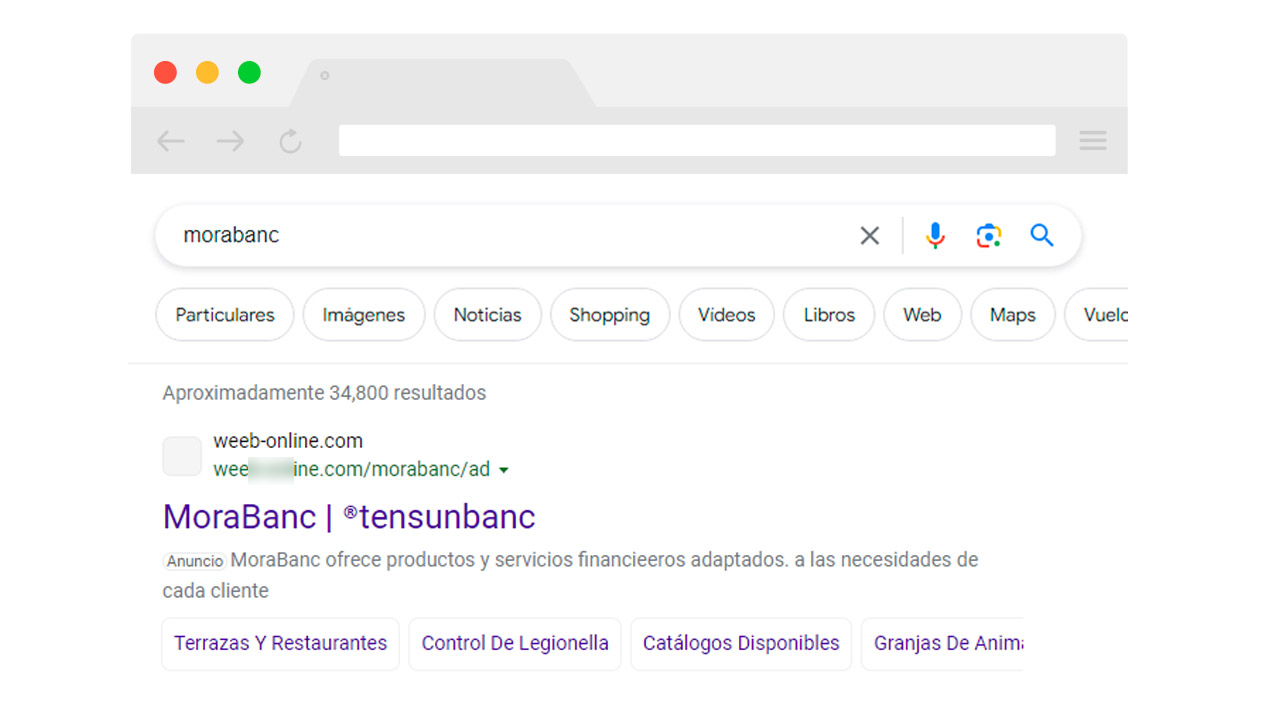Click the weeb-online.com site name
Viewport: 1285px width, 710px height.
288,441
